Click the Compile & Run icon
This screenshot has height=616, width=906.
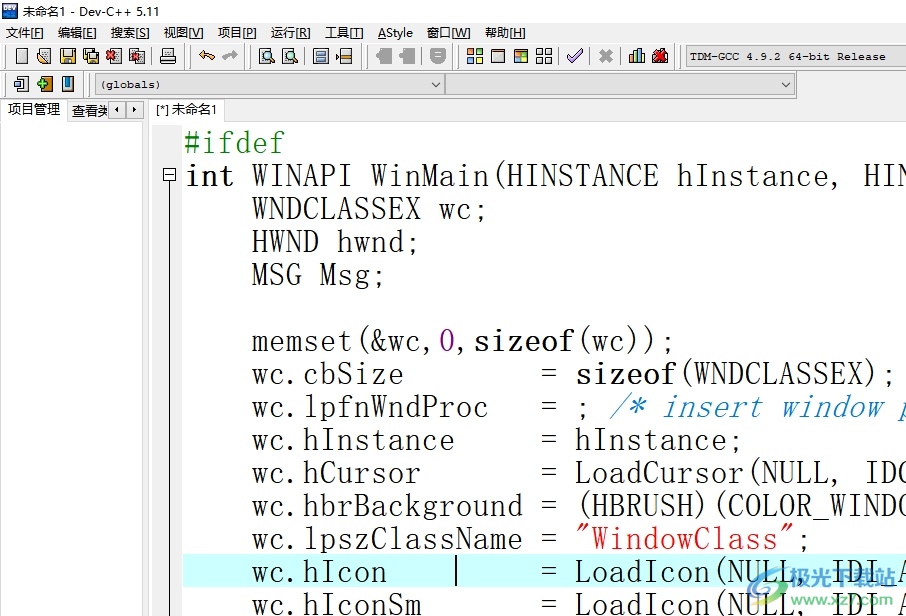click(521, 56)
